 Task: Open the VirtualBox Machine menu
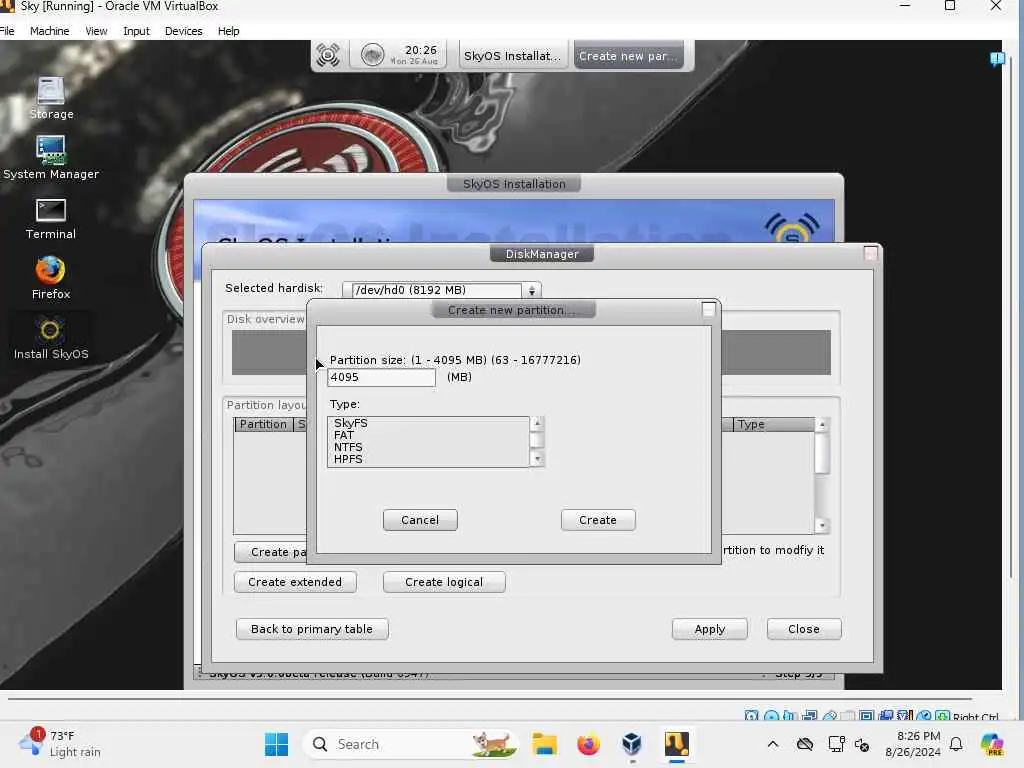[x=50, y=31]
